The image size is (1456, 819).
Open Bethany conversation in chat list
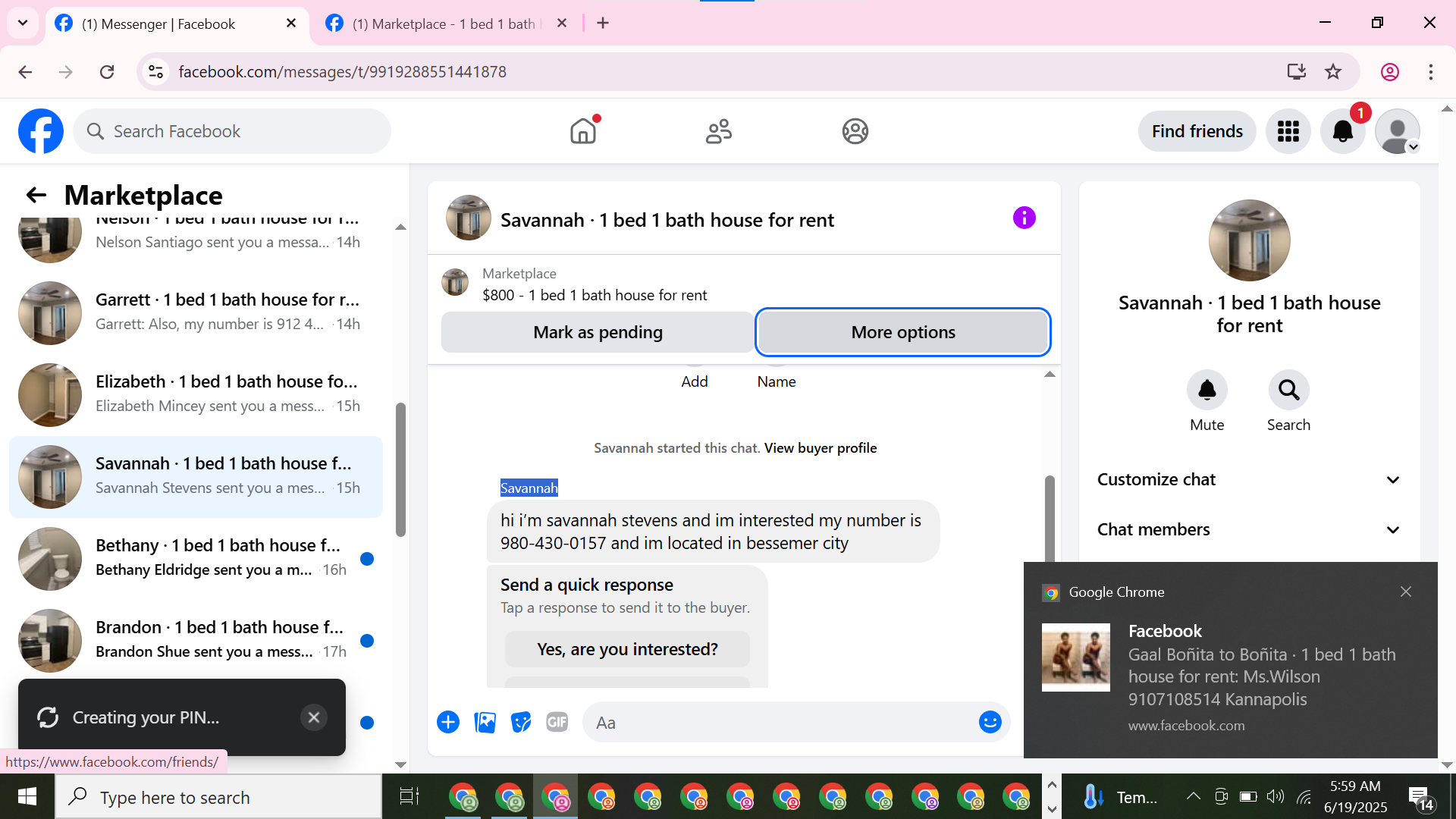point(196,558)
